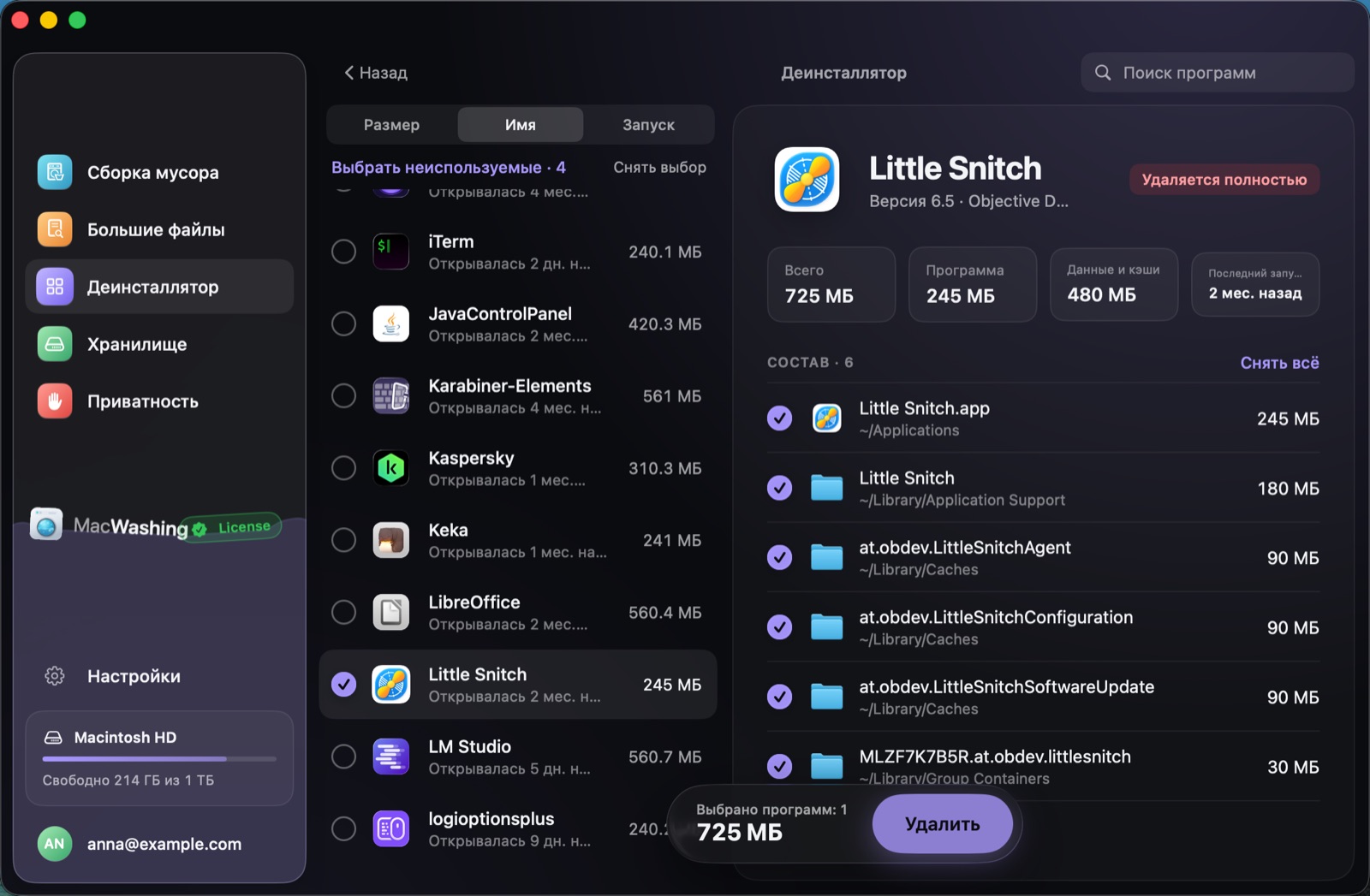The height and width of the screenshot is (896, 1370).
Task: Click Снять выбор link
Action: point(659,168)
